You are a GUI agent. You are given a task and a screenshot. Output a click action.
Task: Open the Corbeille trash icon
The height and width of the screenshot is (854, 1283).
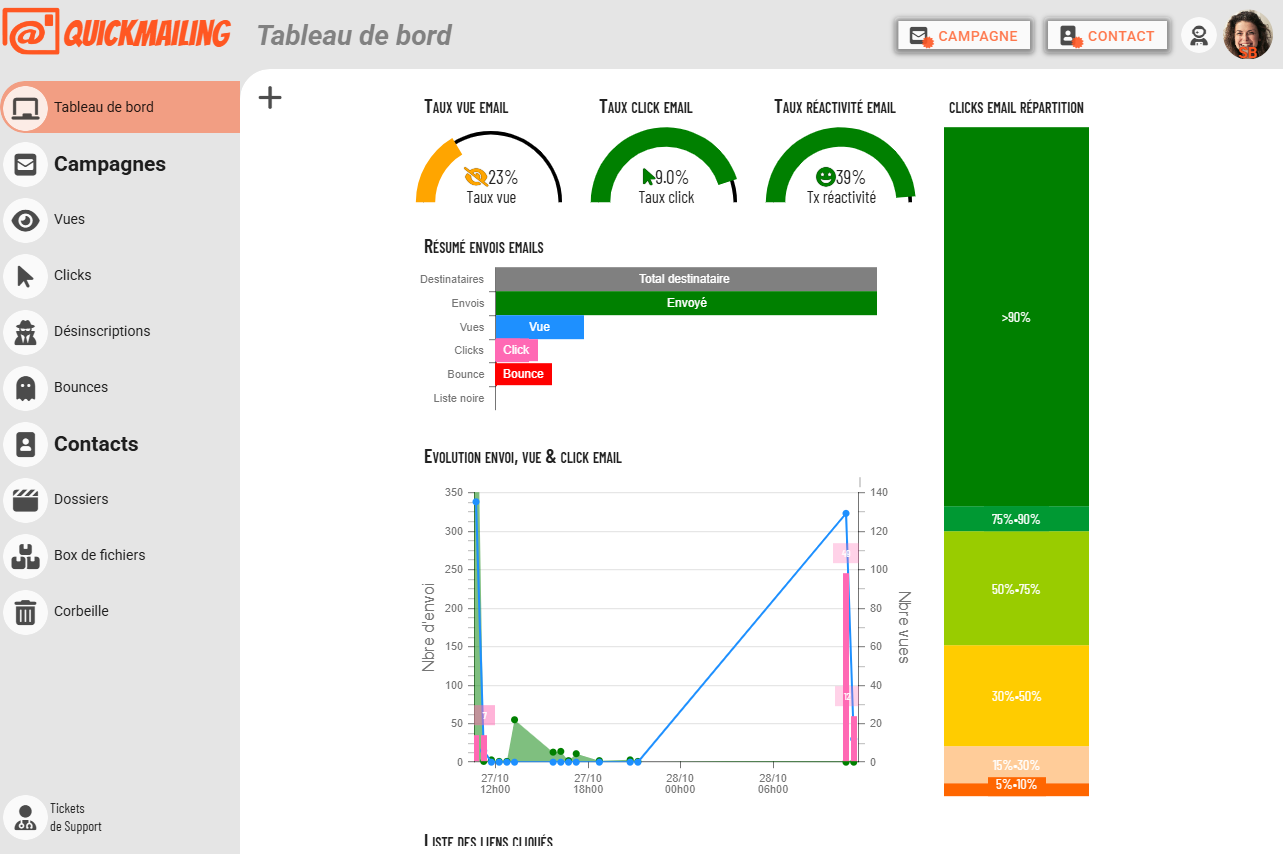click(x=26, y=612)
